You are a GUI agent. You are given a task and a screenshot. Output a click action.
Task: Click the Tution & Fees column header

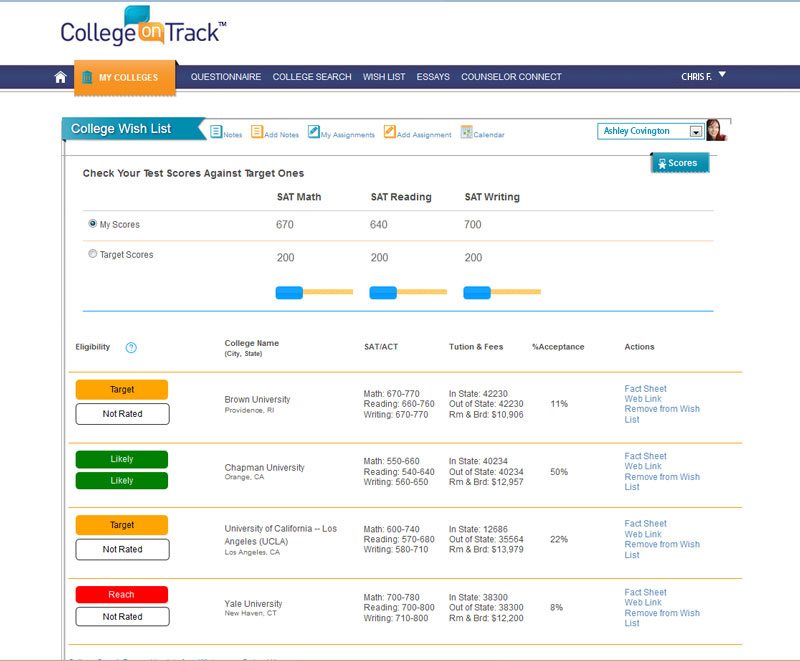click(476, 347)
